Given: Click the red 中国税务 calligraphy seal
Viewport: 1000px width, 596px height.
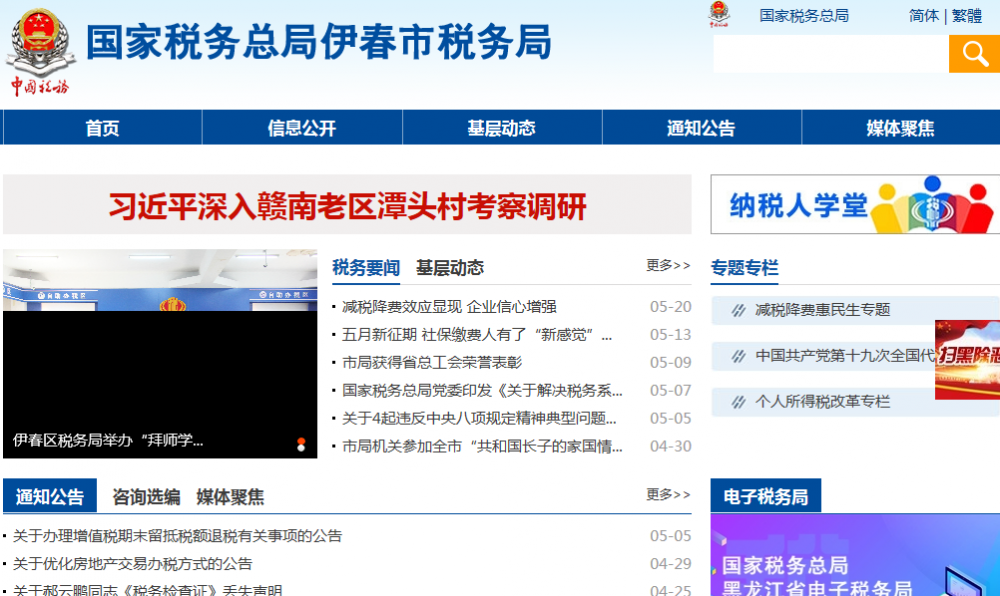Looking at the screenshot, I should [40, 88].
